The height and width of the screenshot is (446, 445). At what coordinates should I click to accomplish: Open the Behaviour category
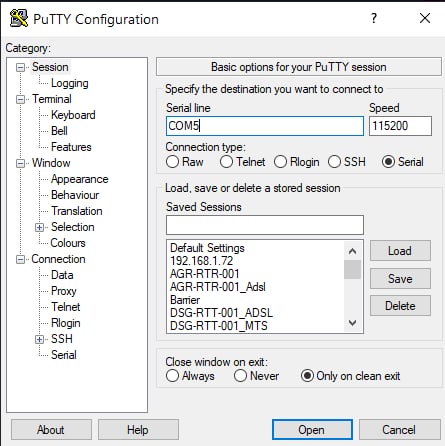tap(75, 195)
